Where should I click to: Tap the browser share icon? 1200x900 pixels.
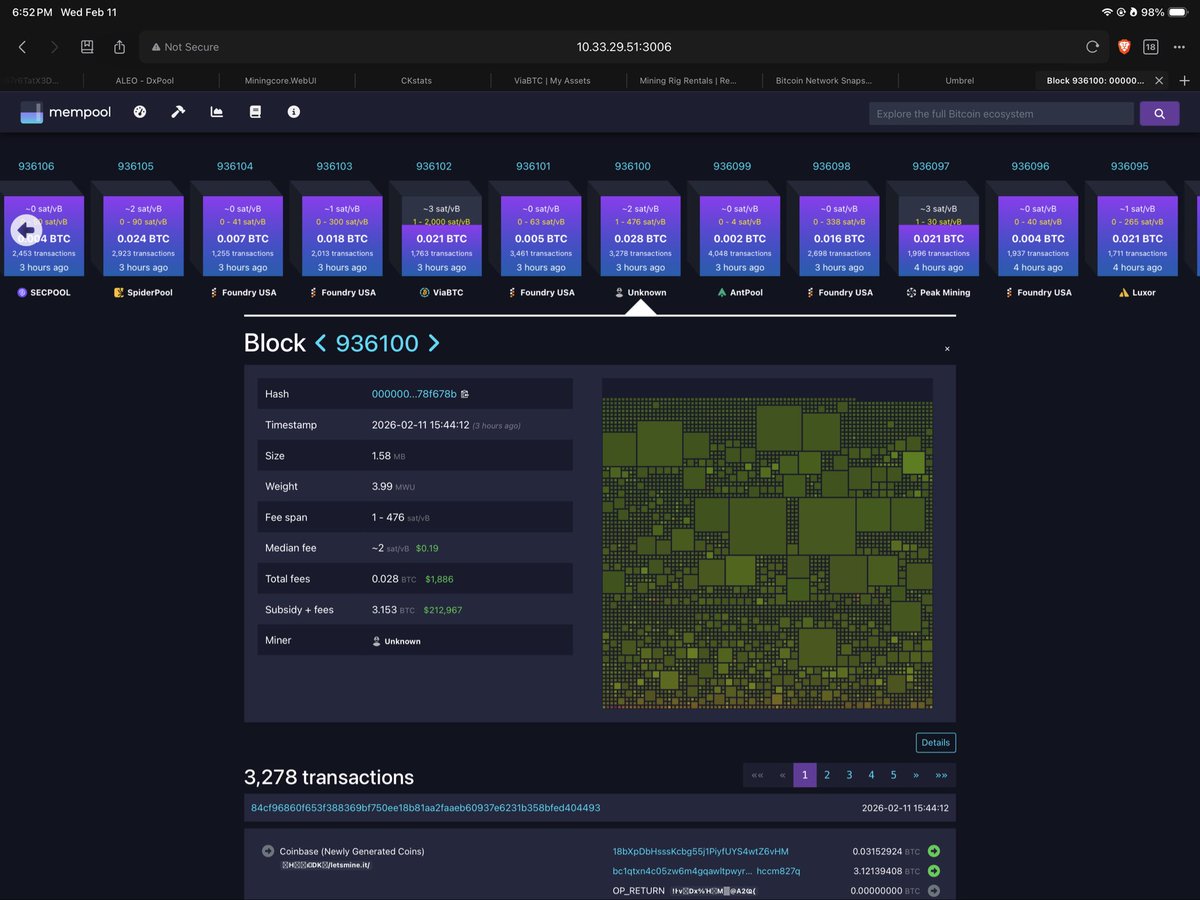[119, 47]
